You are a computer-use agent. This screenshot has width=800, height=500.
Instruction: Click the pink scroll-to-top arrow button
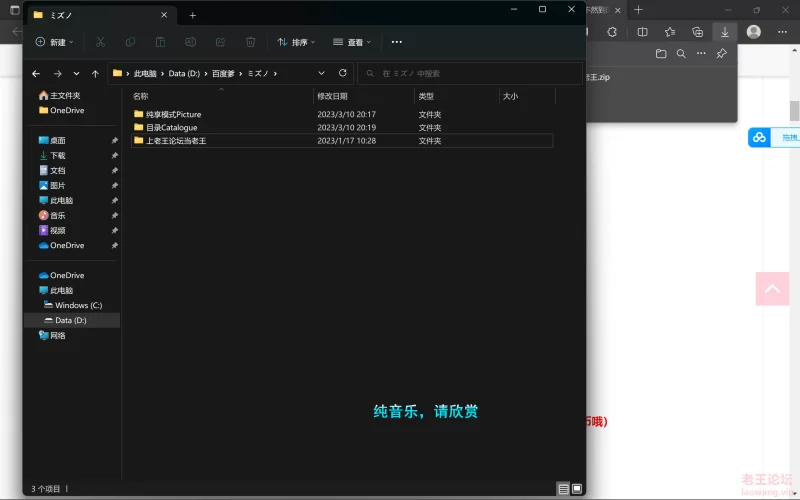773,289
